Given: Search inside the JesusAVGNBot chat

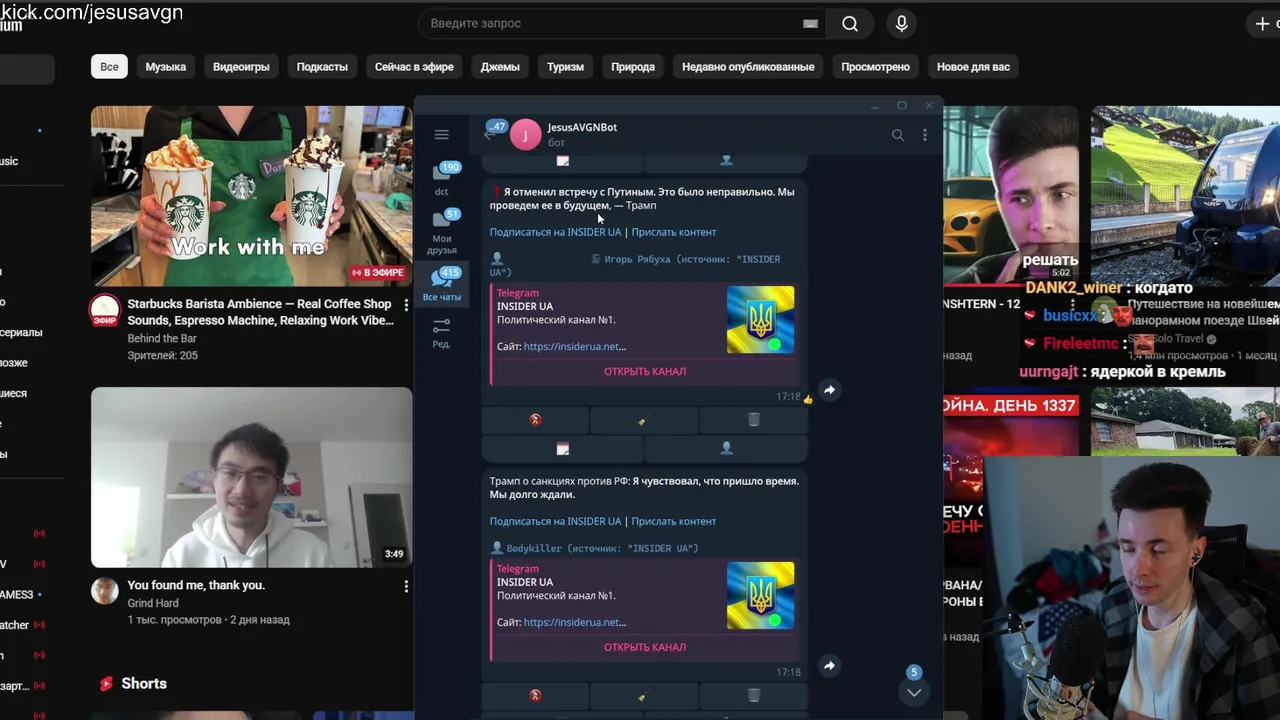Looking at the screenshot, I should point(897,135).
